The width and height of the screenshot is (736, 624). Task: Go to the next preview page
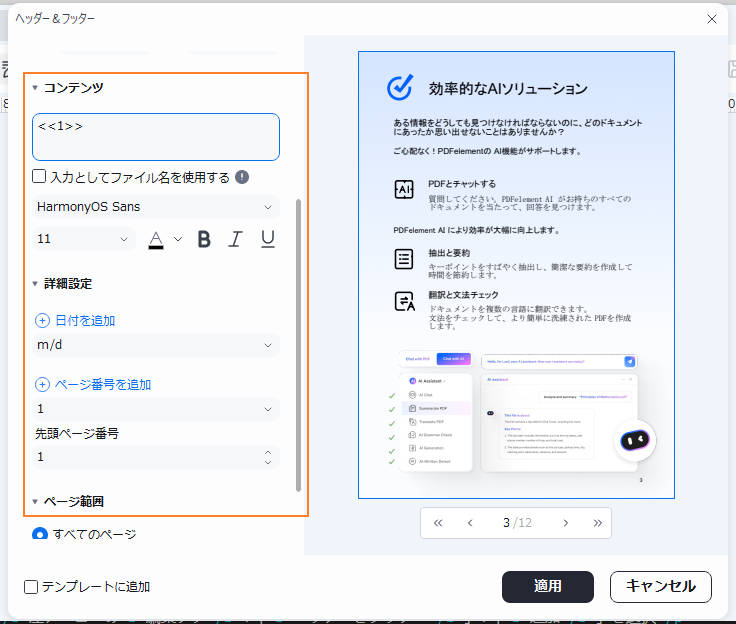point(566,523)
